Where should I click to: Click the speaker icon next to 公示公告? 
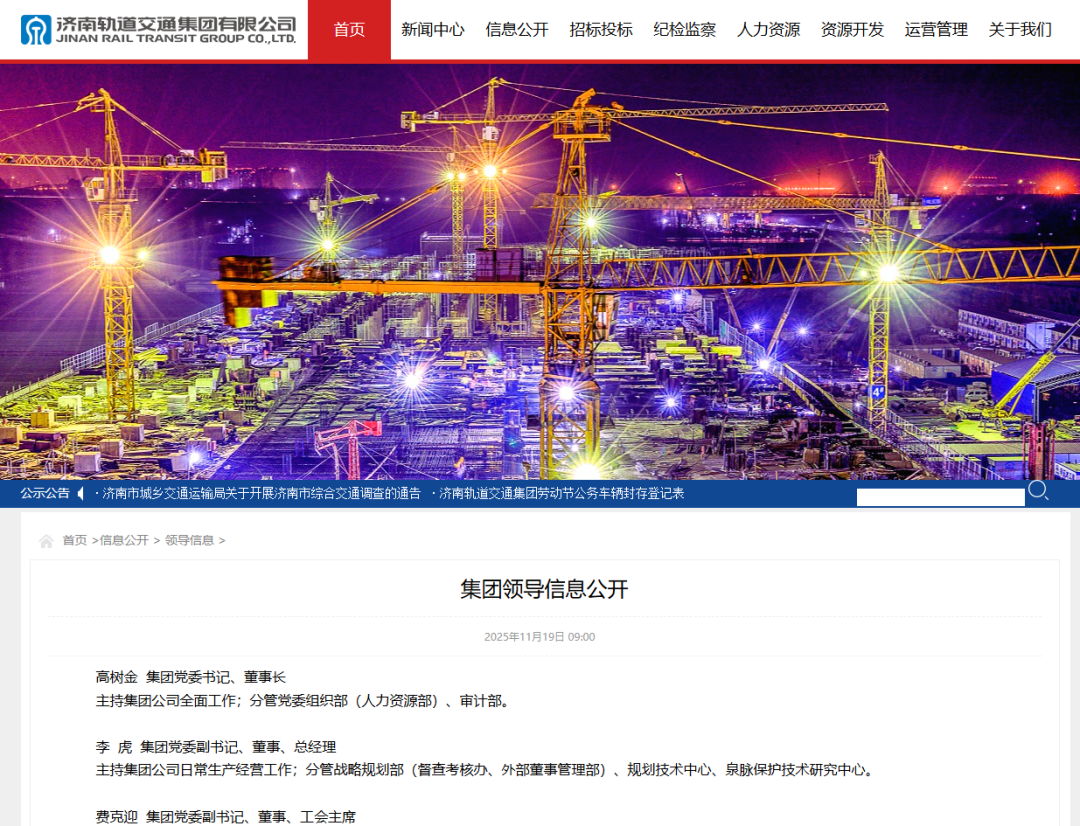[x=79, y=492]
